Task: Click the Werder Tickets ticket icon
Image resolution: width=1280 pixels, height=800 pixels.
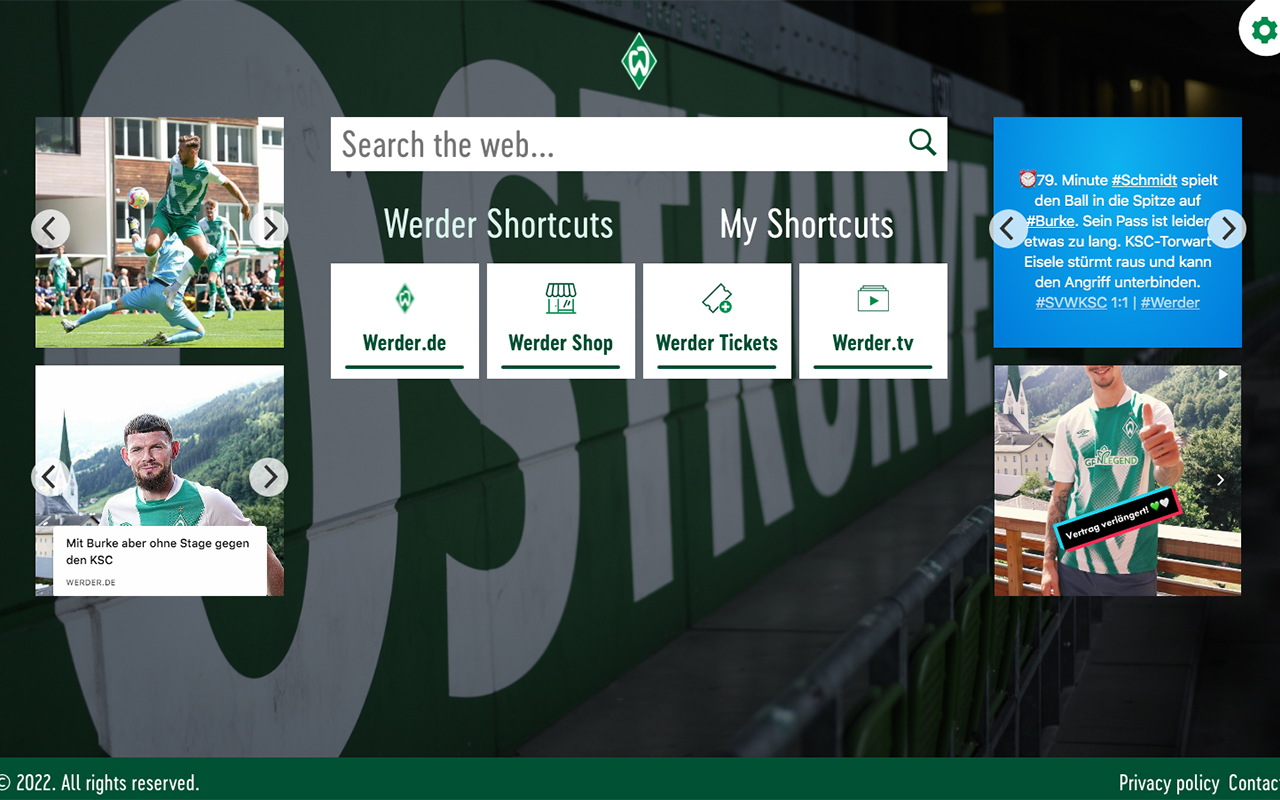Action: pyautogui.click(x=717, y=298)
